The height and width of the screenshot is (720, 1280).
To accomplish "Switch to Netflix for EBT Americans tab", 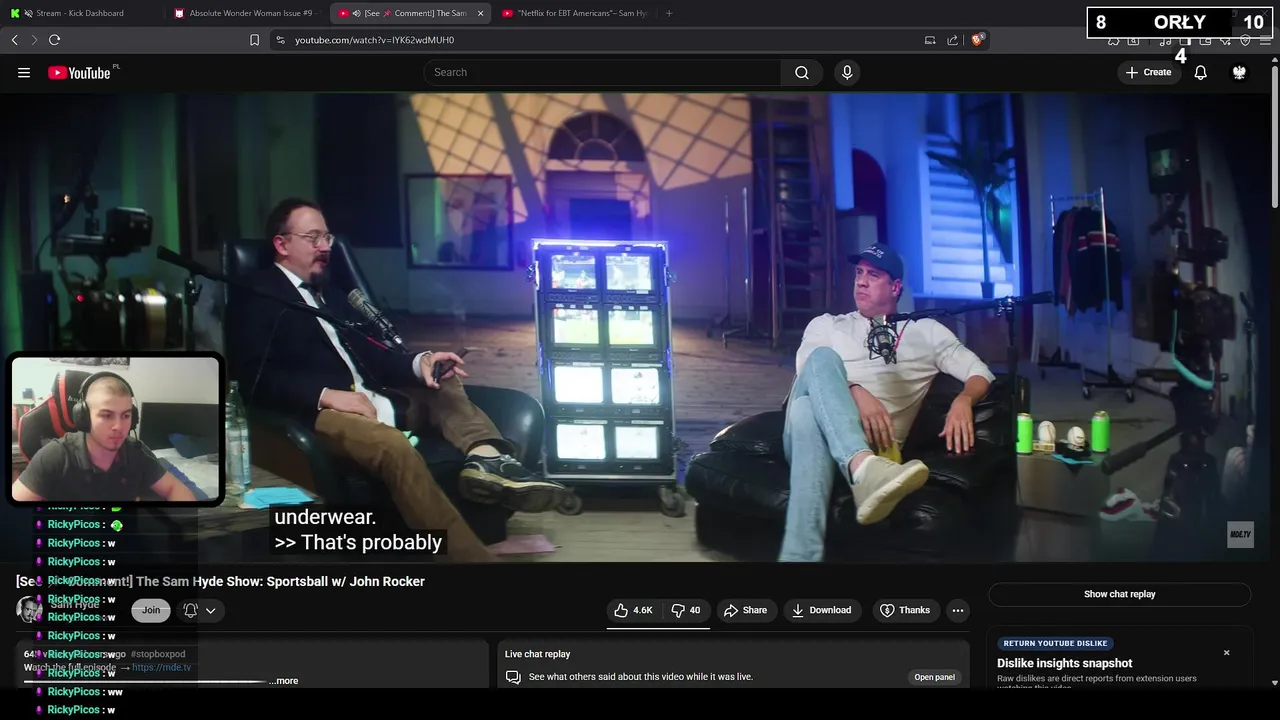I will [575, 13].
